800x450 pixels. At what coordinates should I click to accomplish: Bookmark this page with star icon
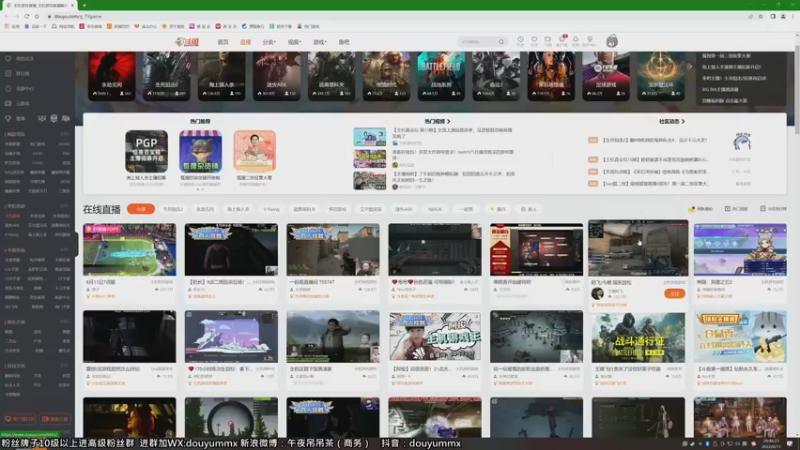pos(760,16)
